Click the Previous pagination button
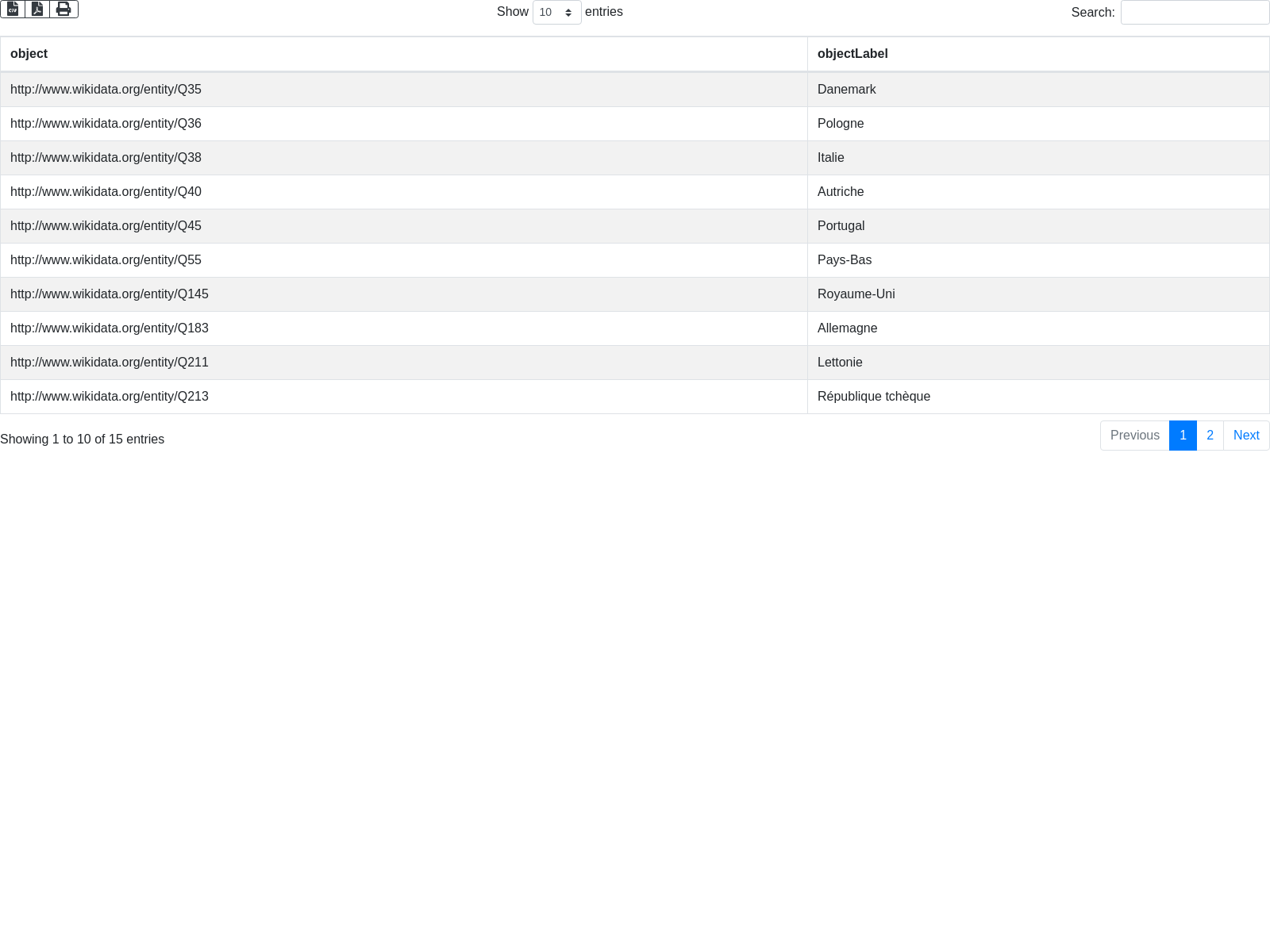The width and height of the screenshot is (1270, 952). point(1134,436)
